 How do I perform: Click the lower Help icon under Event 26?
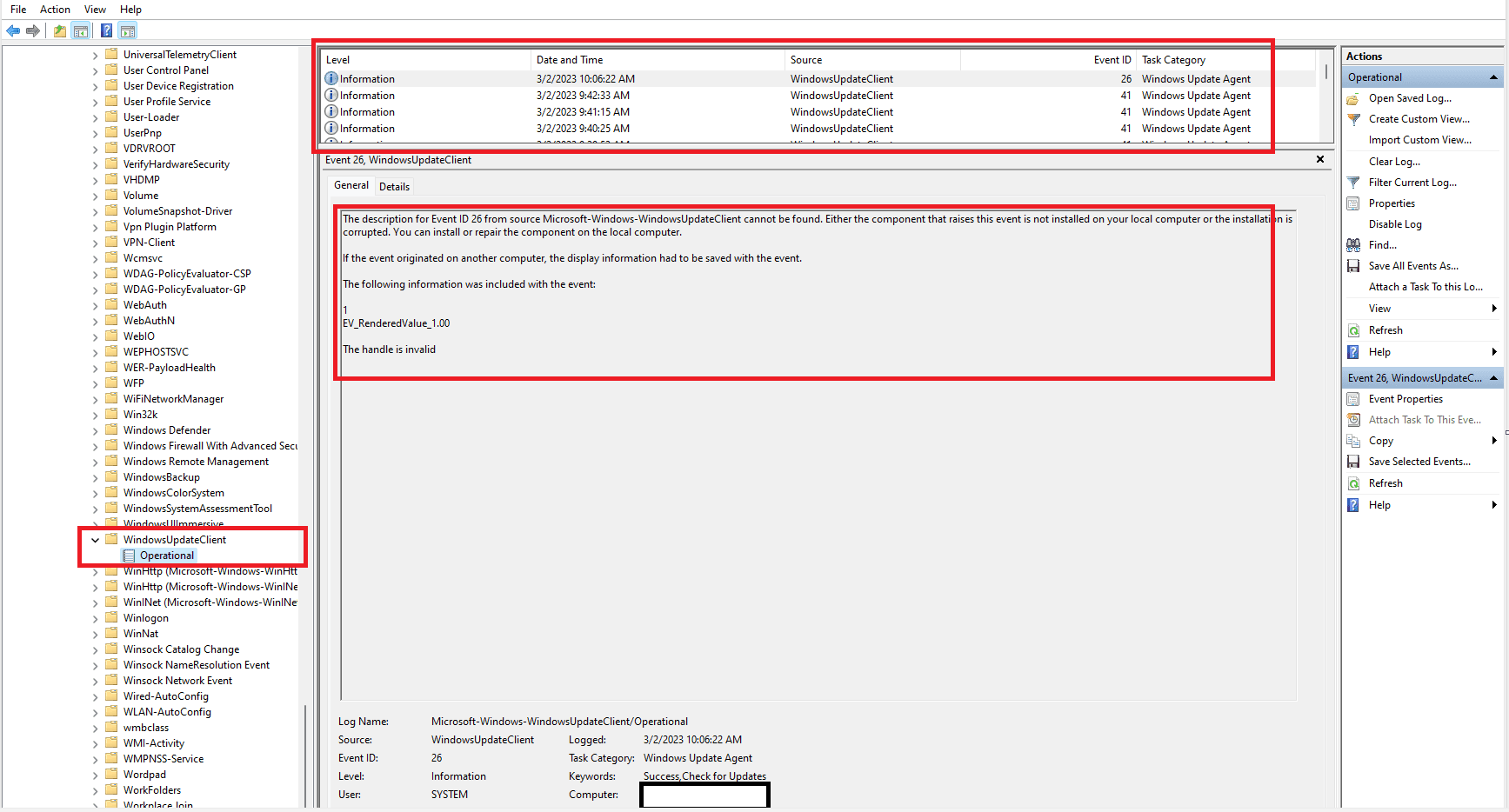coord(1353,505)
